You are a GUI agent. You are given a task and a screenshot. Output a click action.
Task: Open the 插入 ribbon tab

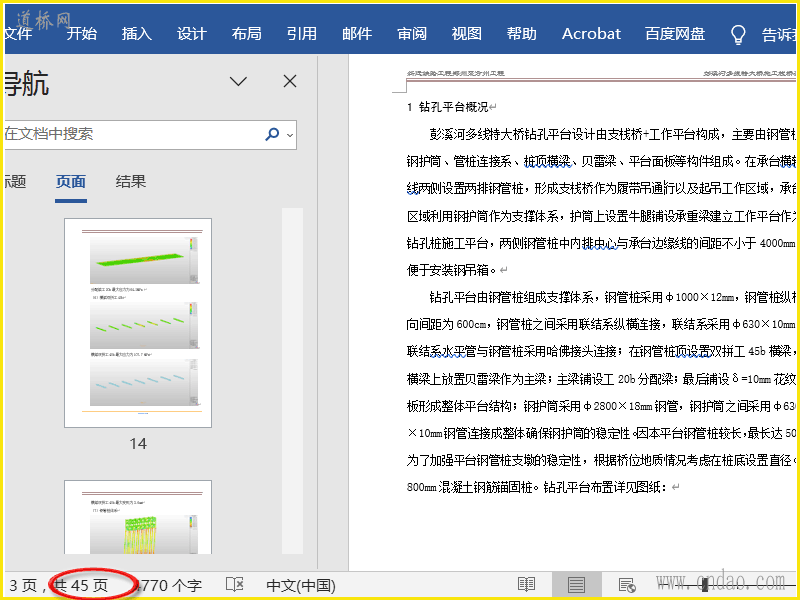click(137, 34)
